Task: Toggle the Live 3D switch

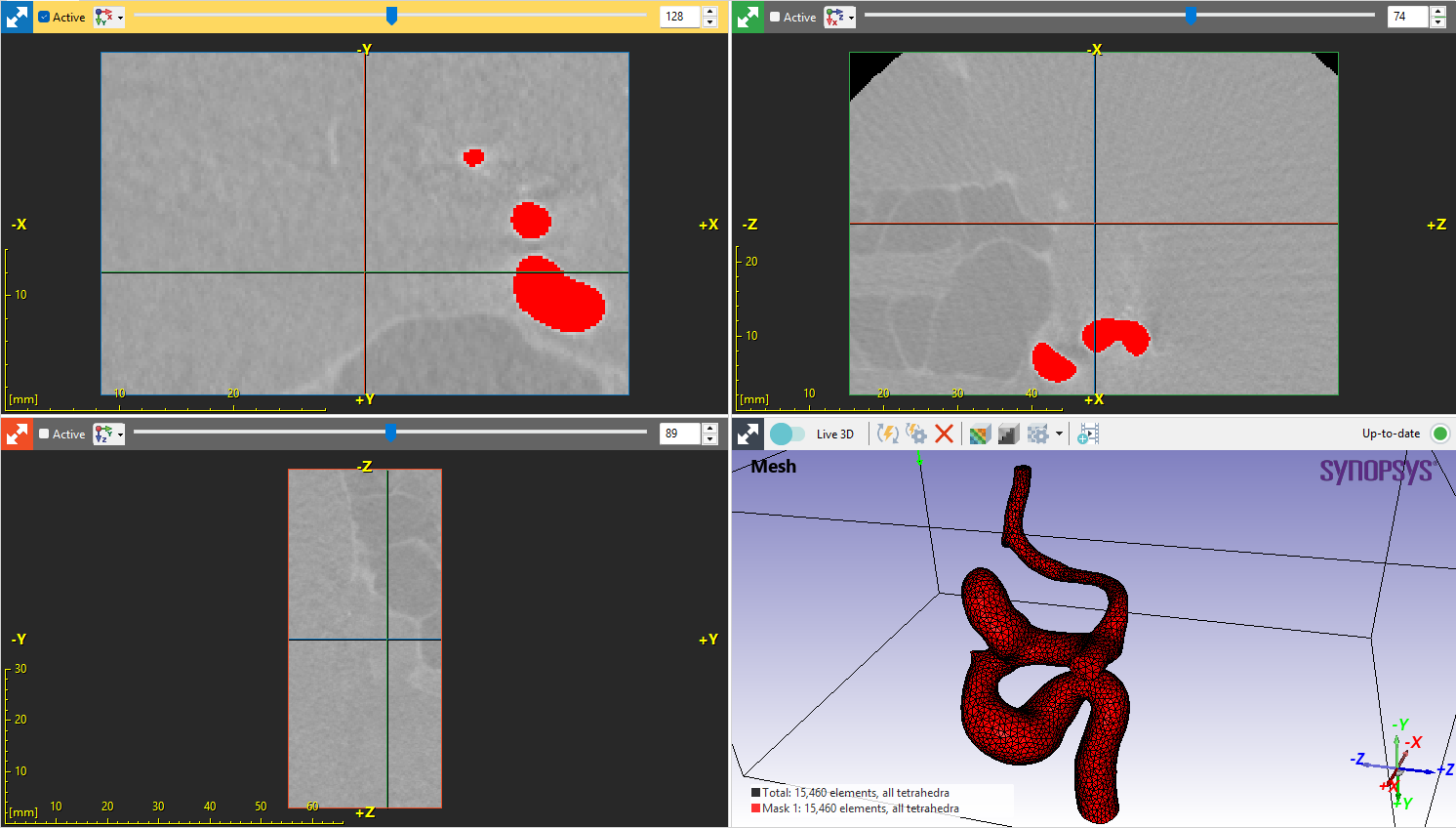Action: coord(788,434)
